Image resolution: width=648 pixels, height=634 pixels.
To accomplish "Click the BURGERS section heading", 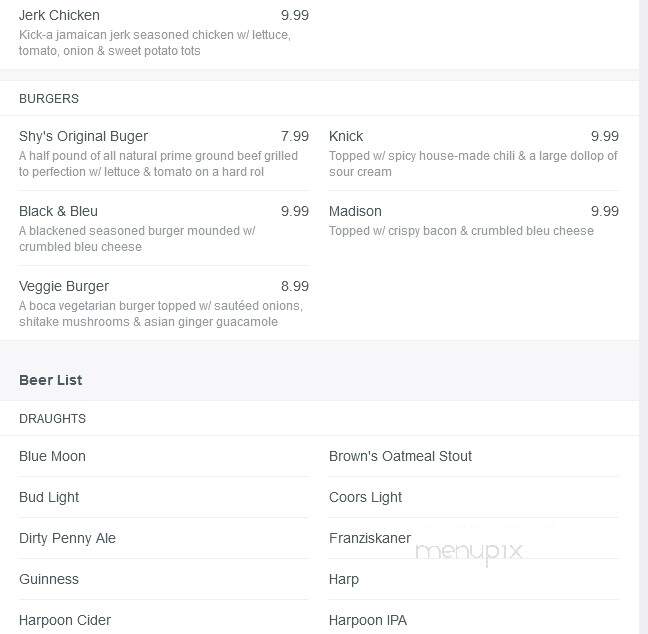I will click(x=49, y=99).
